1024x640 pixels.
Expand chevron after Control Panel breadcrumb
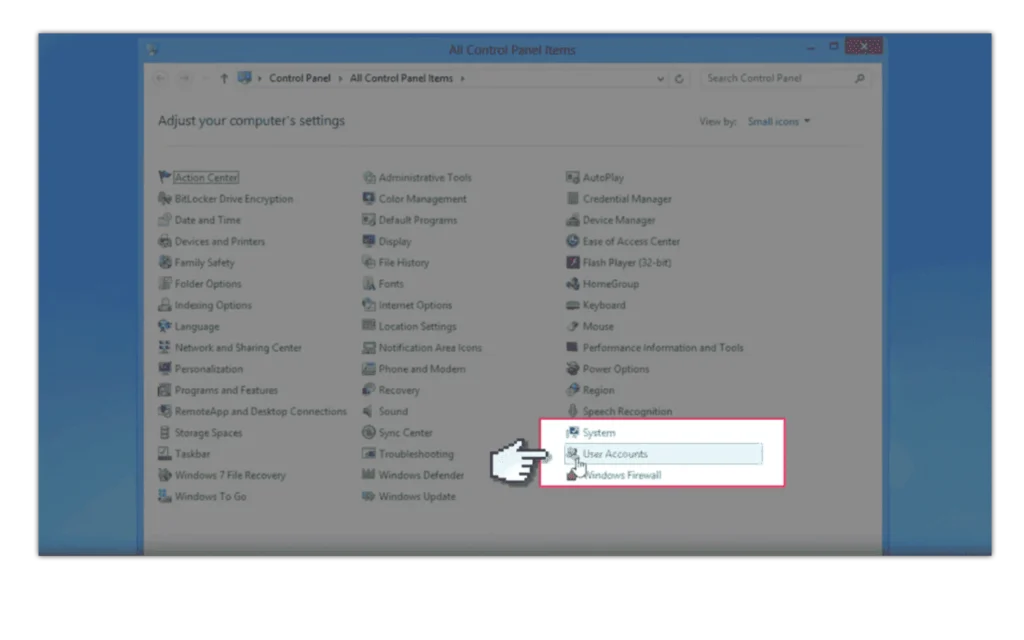point(340,78)
